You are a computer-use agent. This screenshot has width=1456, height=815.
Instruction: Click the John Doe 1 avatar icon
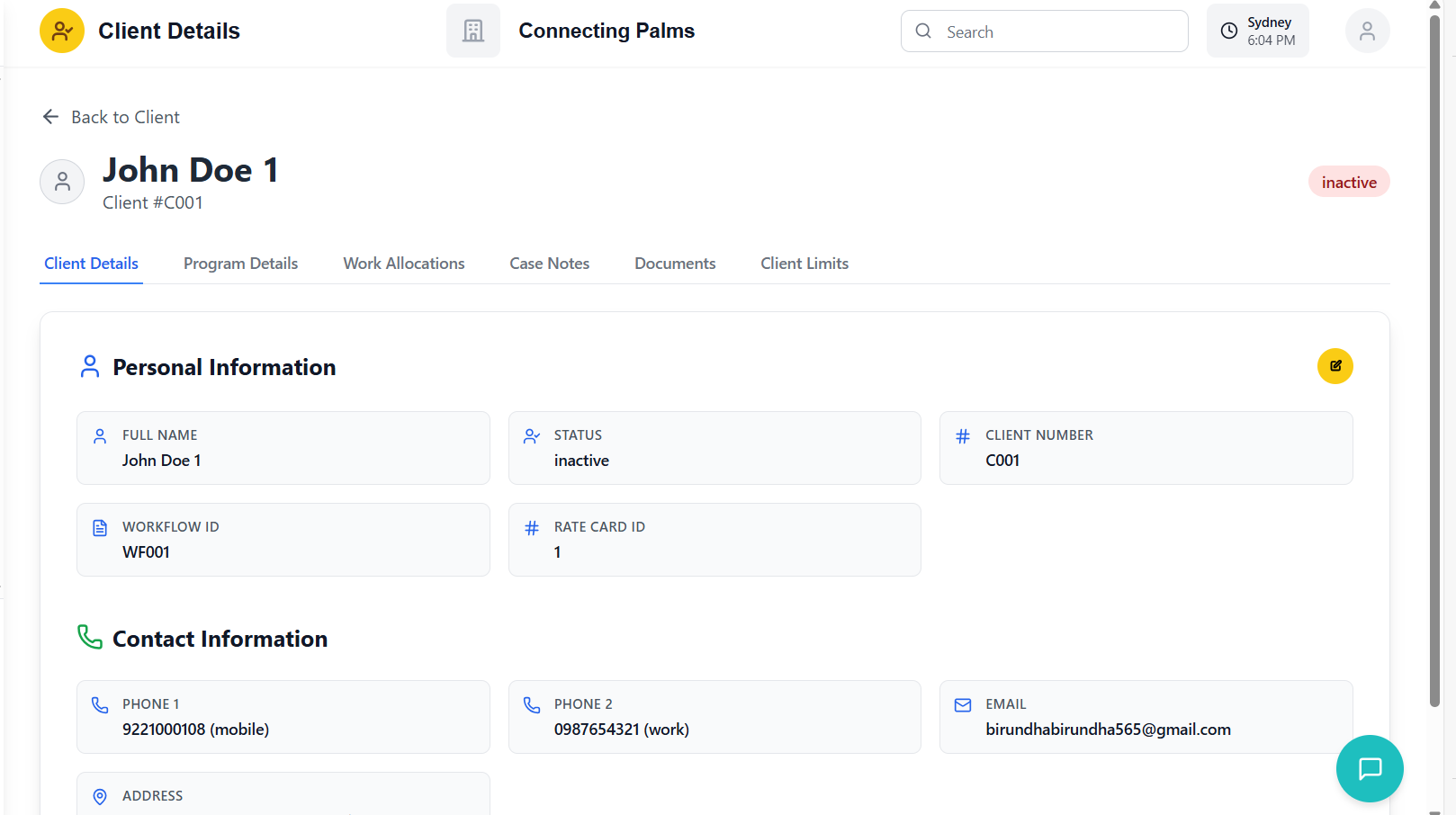[x=62, y=182]
